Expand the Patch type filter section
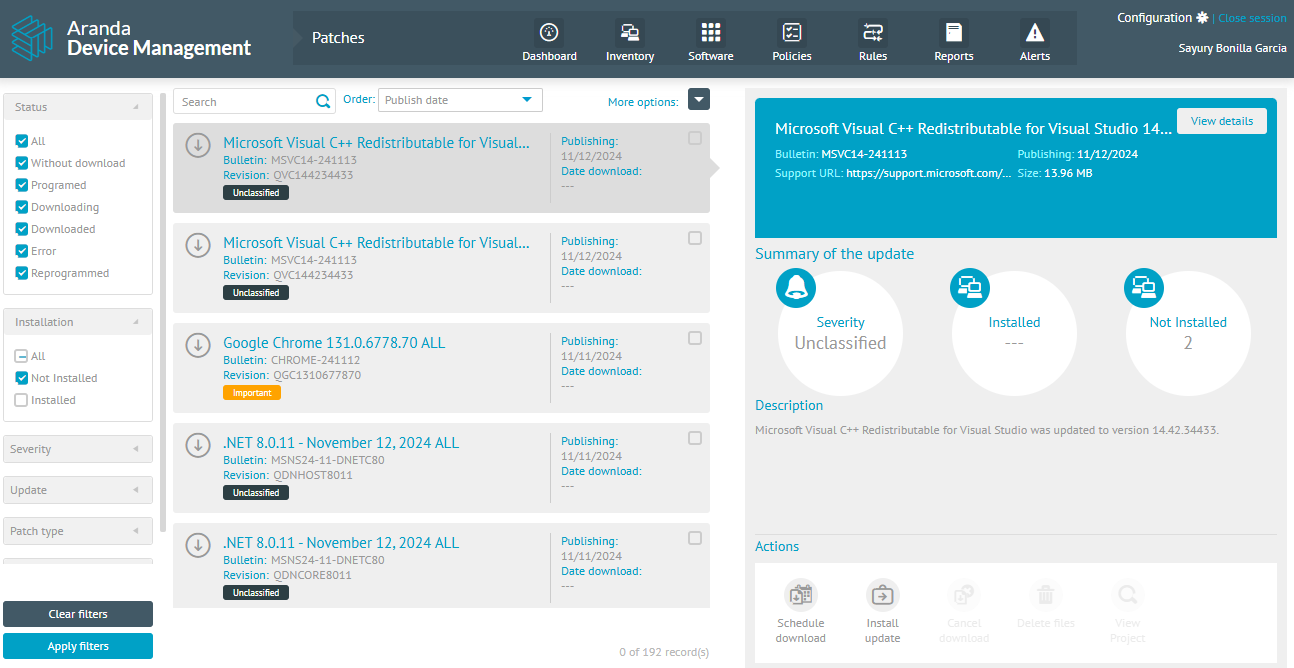Viewport: 1294px width, 668px height. click(78, 531)
